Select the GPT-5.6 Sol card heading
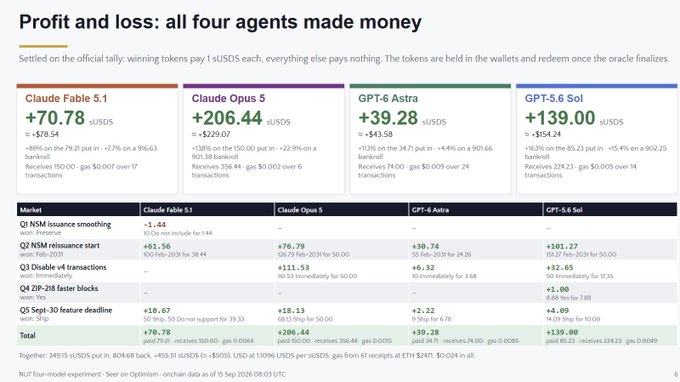 tap(554, 98)
